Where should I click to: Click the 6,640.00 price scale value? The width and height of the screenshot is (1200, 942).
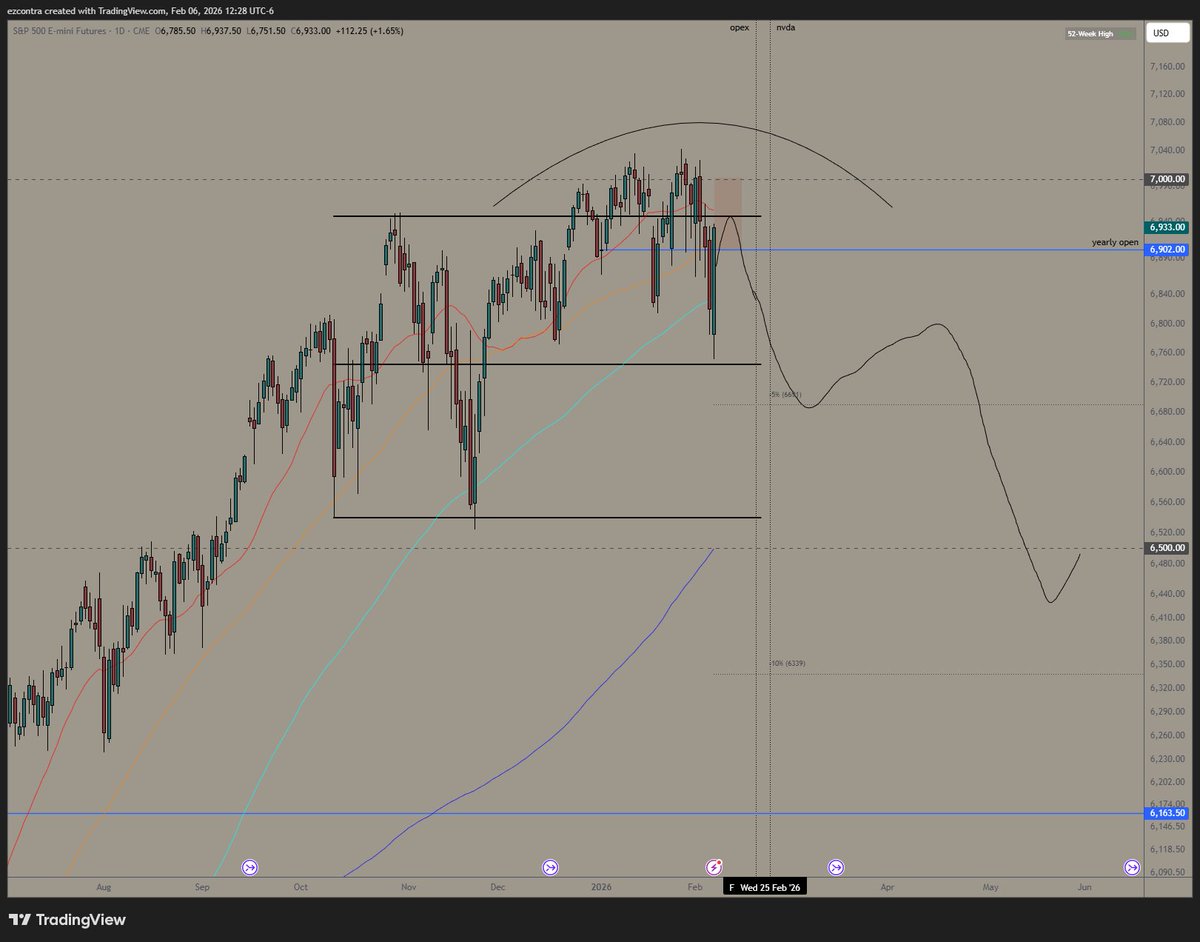[x=1166, y=441]
